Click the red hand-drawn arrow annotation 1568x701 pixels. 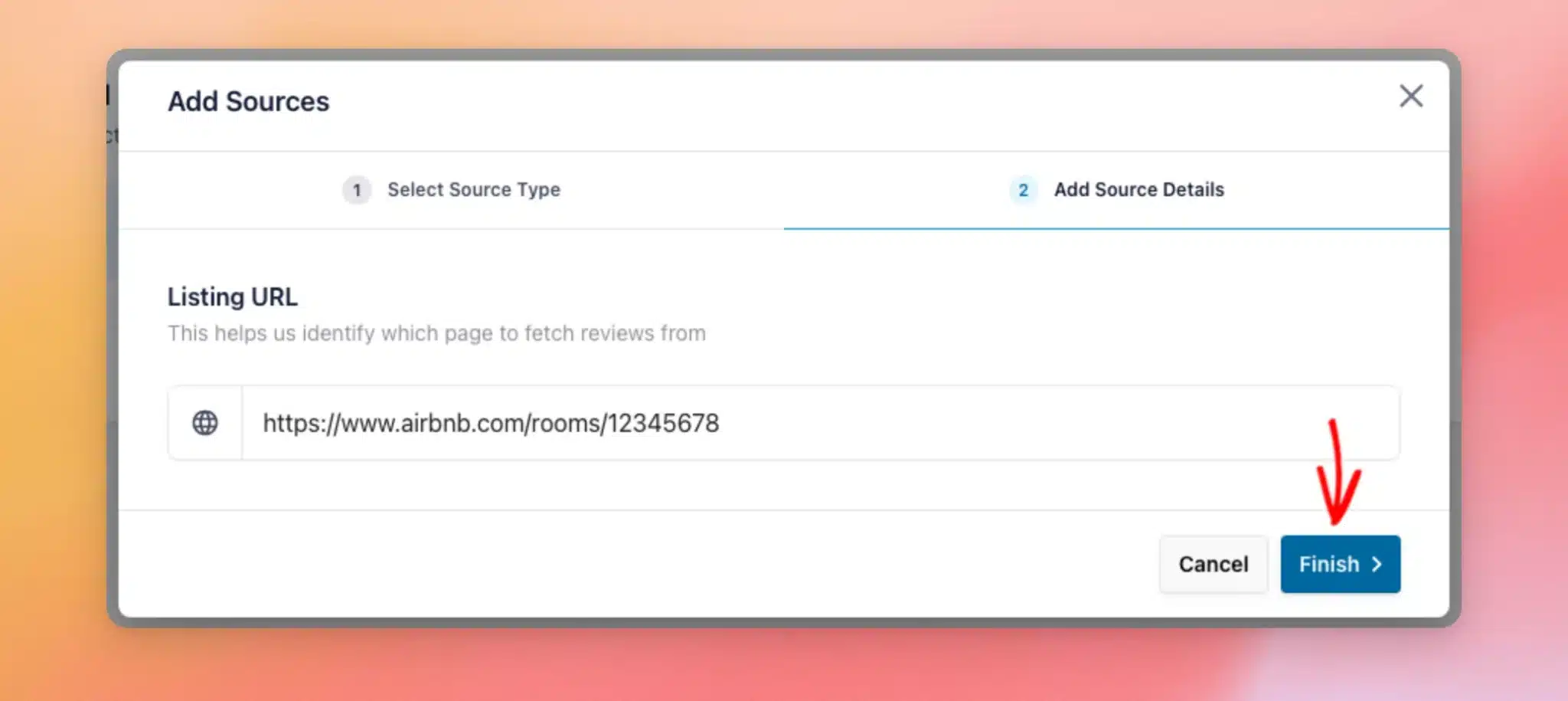(1338, 472)
